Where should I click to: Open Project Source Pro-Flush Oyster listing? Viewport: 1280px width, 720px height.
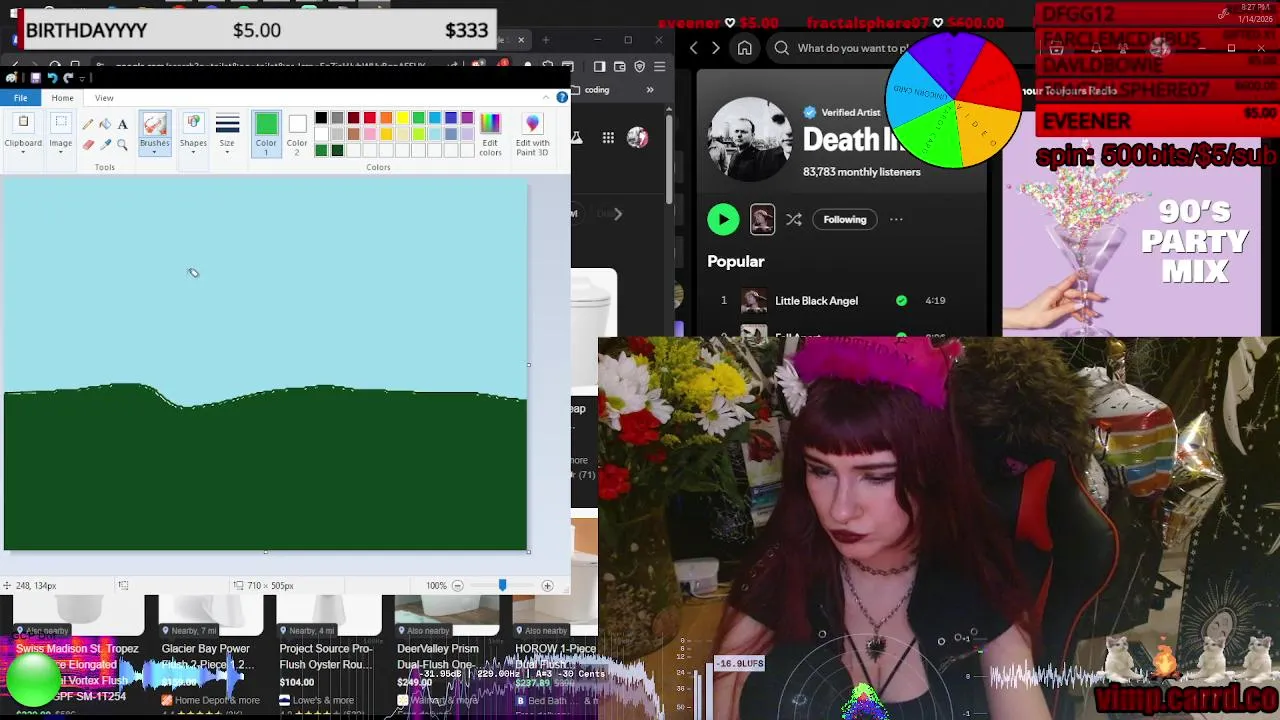pyautogui.click(x=326, y=656)
